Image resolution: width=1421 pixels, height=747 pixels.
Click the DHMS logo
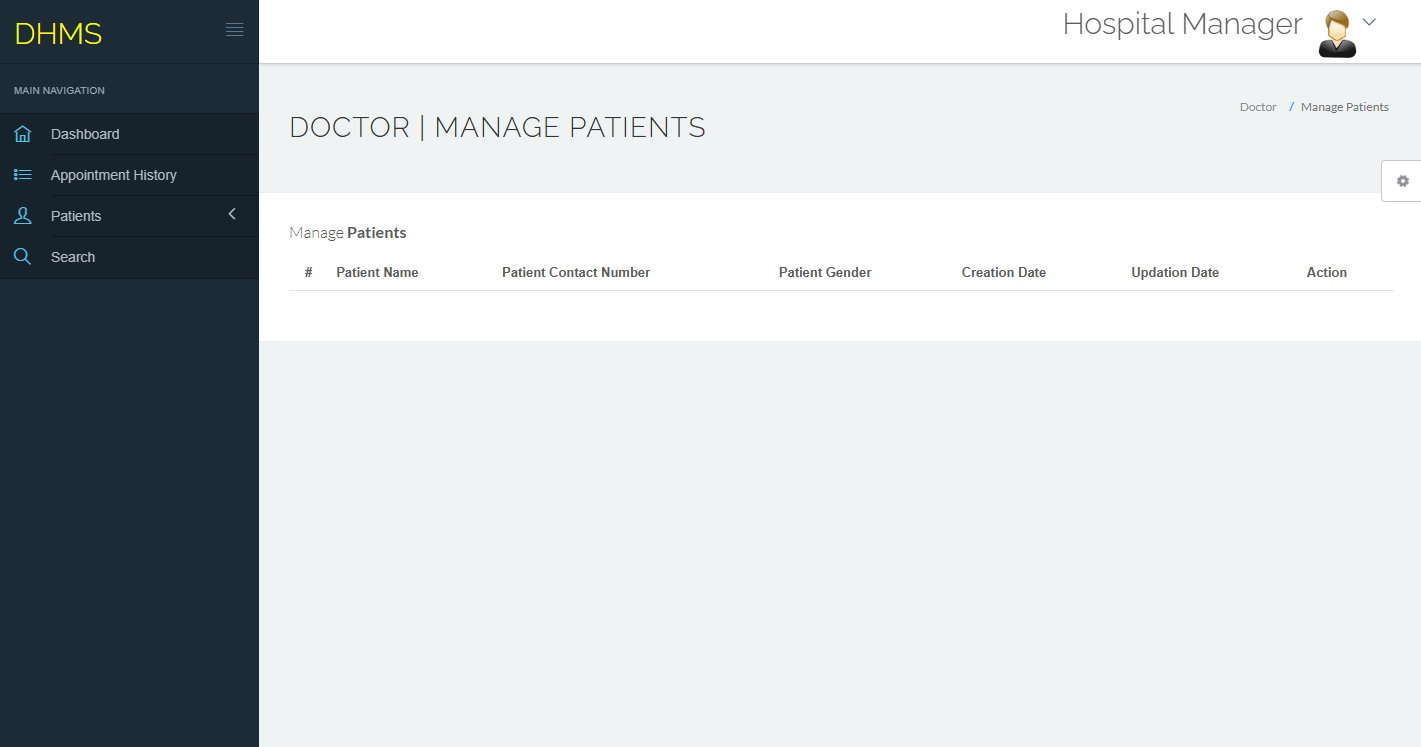pyautogui.click(x=58, y=33)
